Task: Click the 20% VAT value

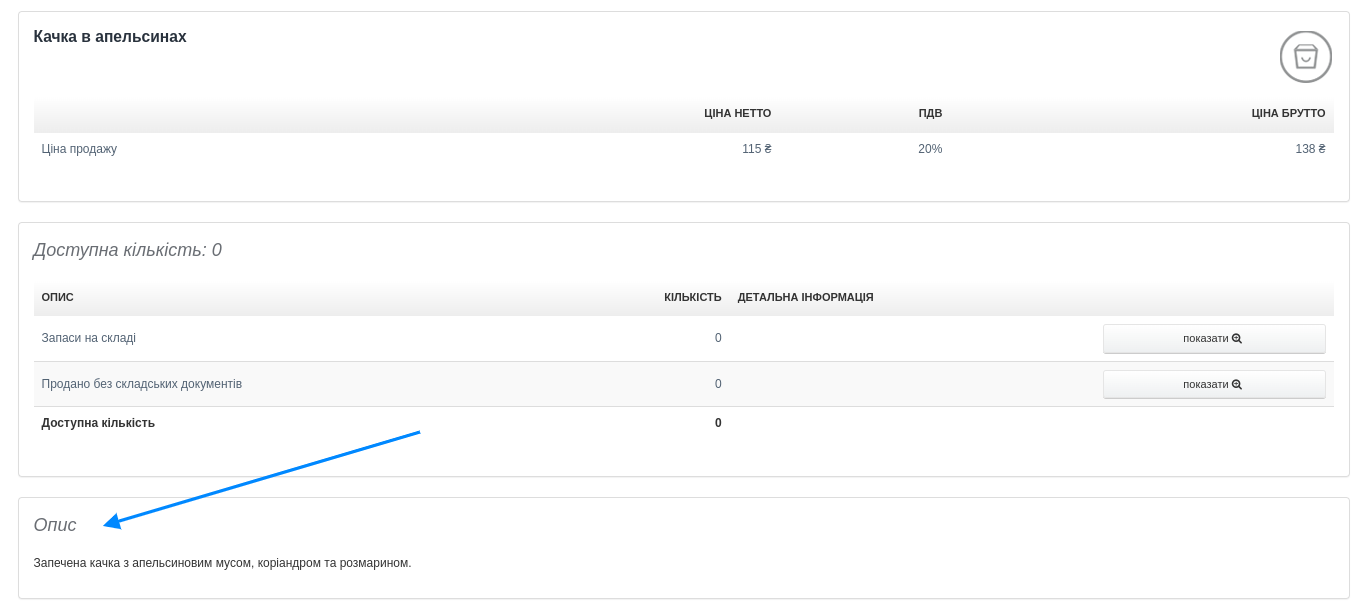Action: [x=930, y=149]
